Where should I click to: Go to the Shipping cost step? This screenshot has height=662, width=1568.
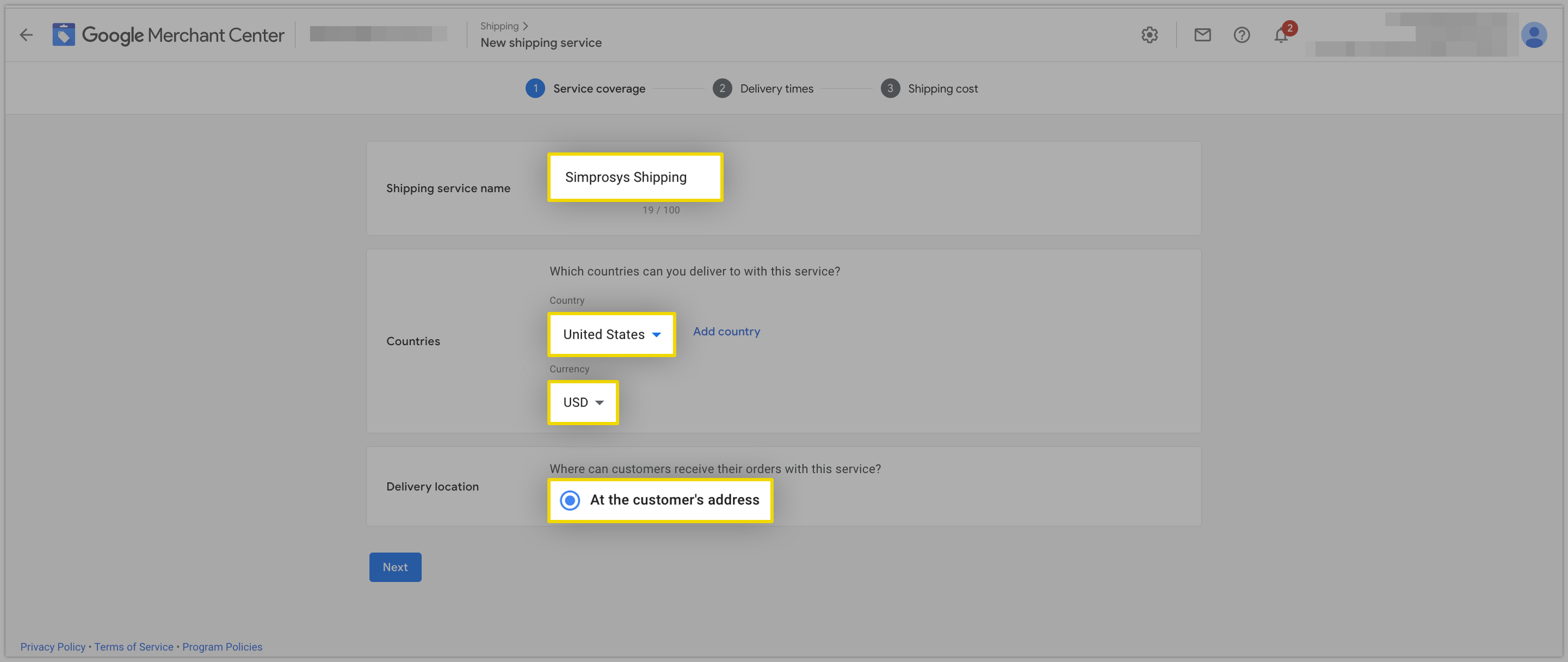[x=929, y=89]
